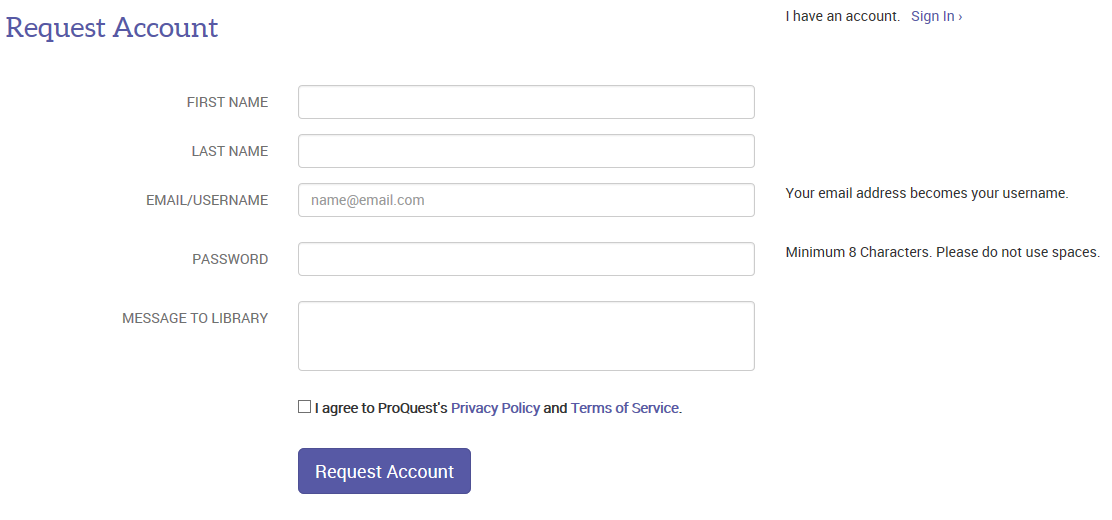Click the 'I have an account.' text
1112x520 pixels.
[842, 16]
